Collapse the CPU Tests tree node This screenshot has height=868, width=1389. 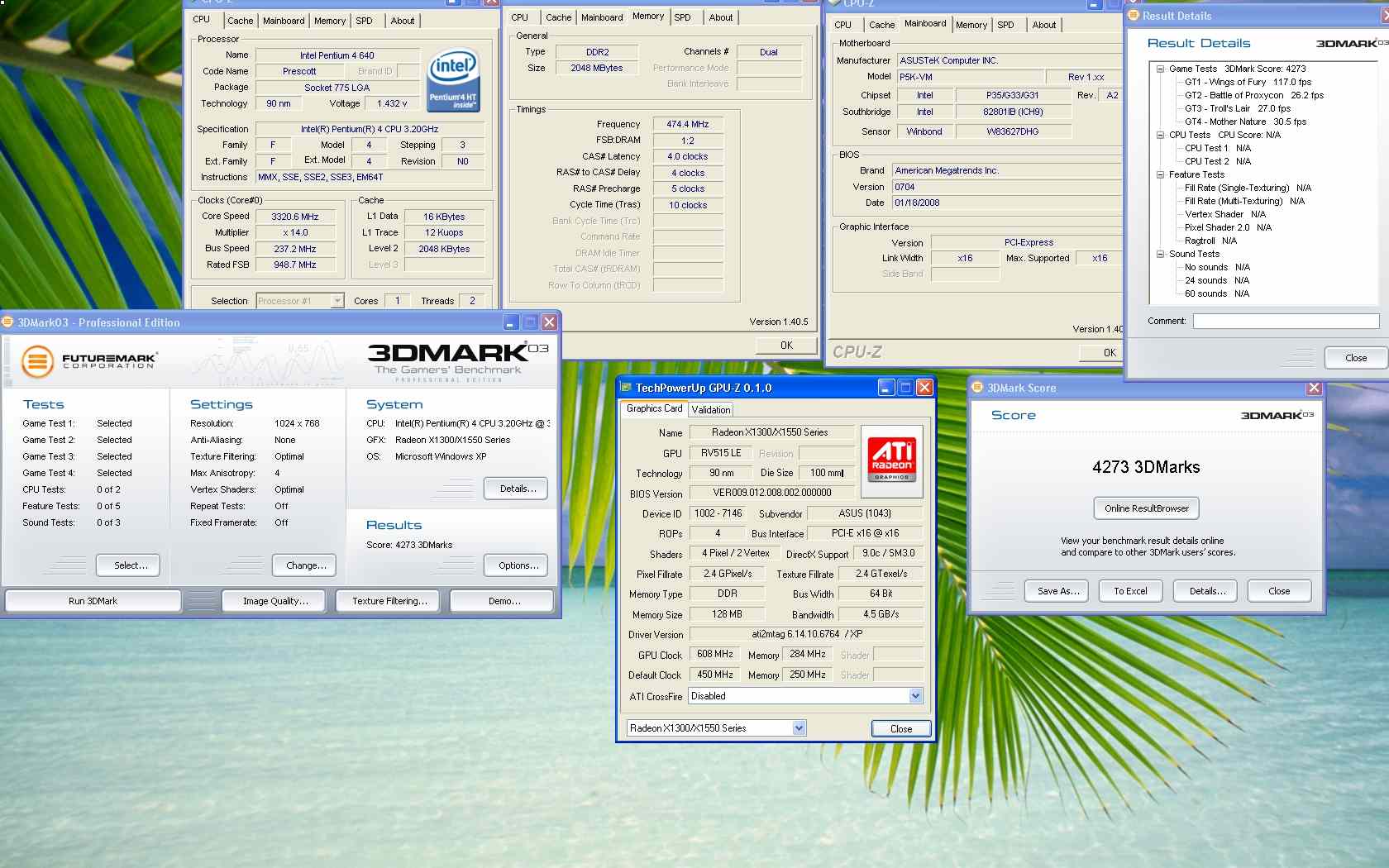(x=1160, y=135)
